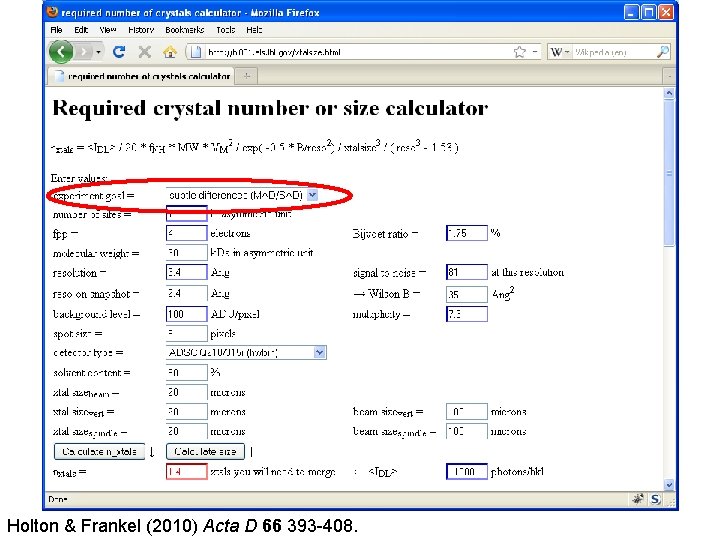
Task: Open the Edit menu
Action: pyautogui.click(x=81, y=30)
